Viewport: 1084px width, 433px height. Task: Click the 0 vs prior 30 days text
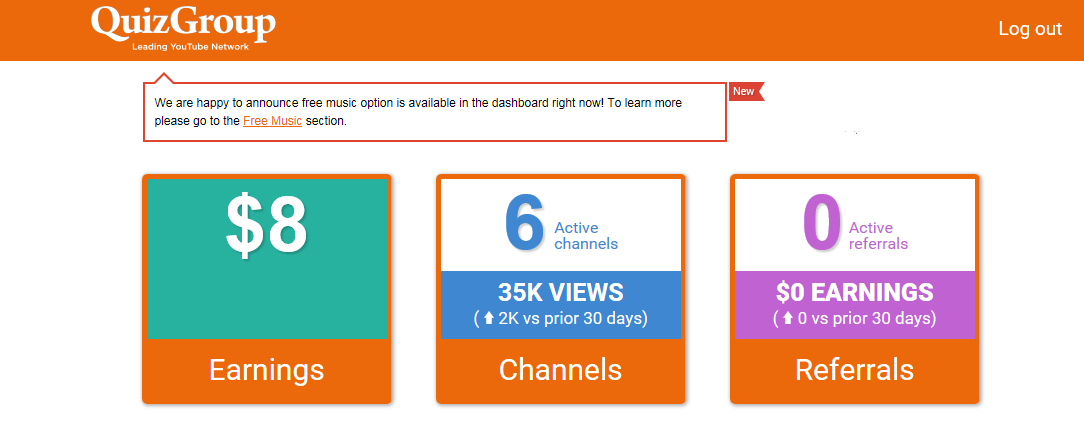pos(854,319)
